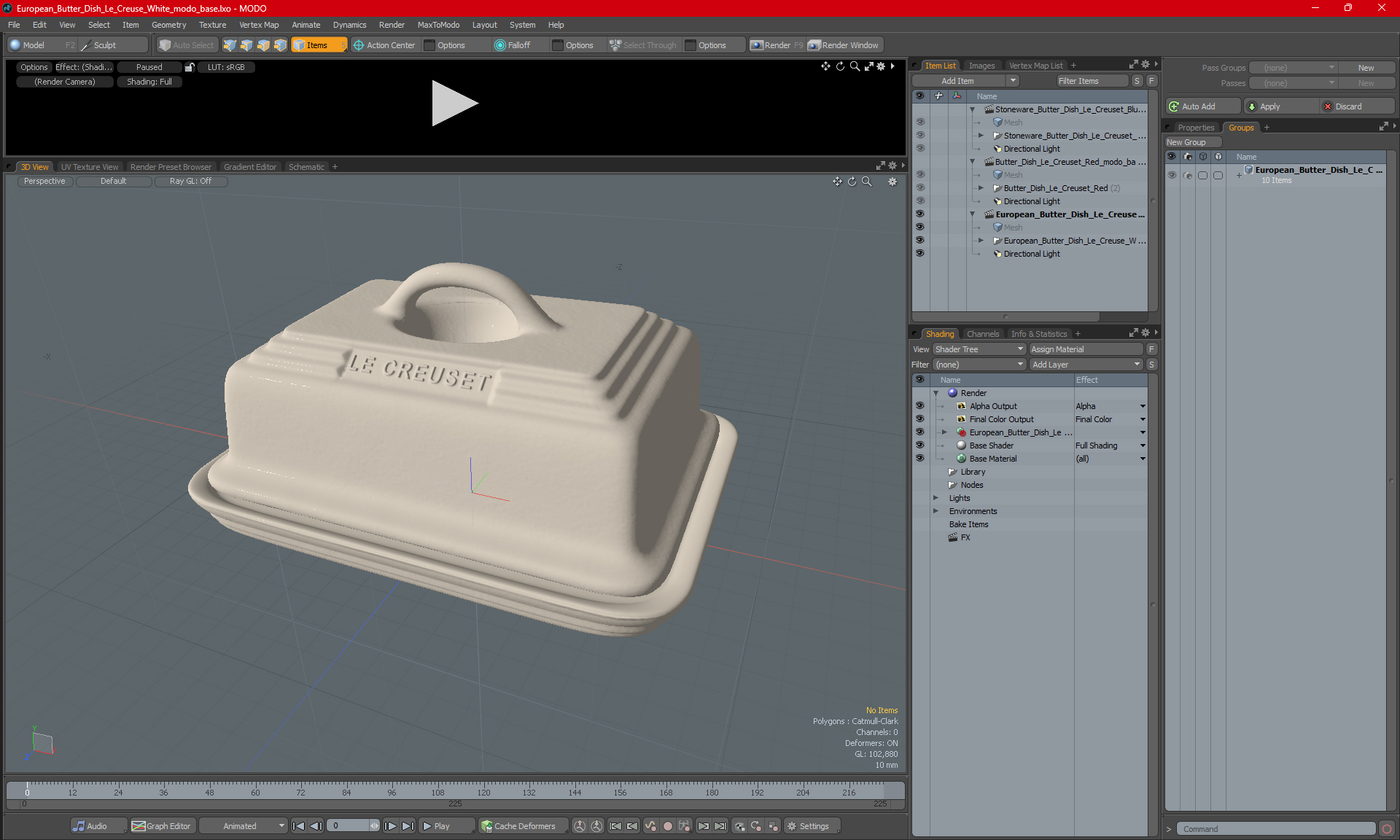Toggle visibility of Base Shader layer
The image size is (1400, 840).
920,446
